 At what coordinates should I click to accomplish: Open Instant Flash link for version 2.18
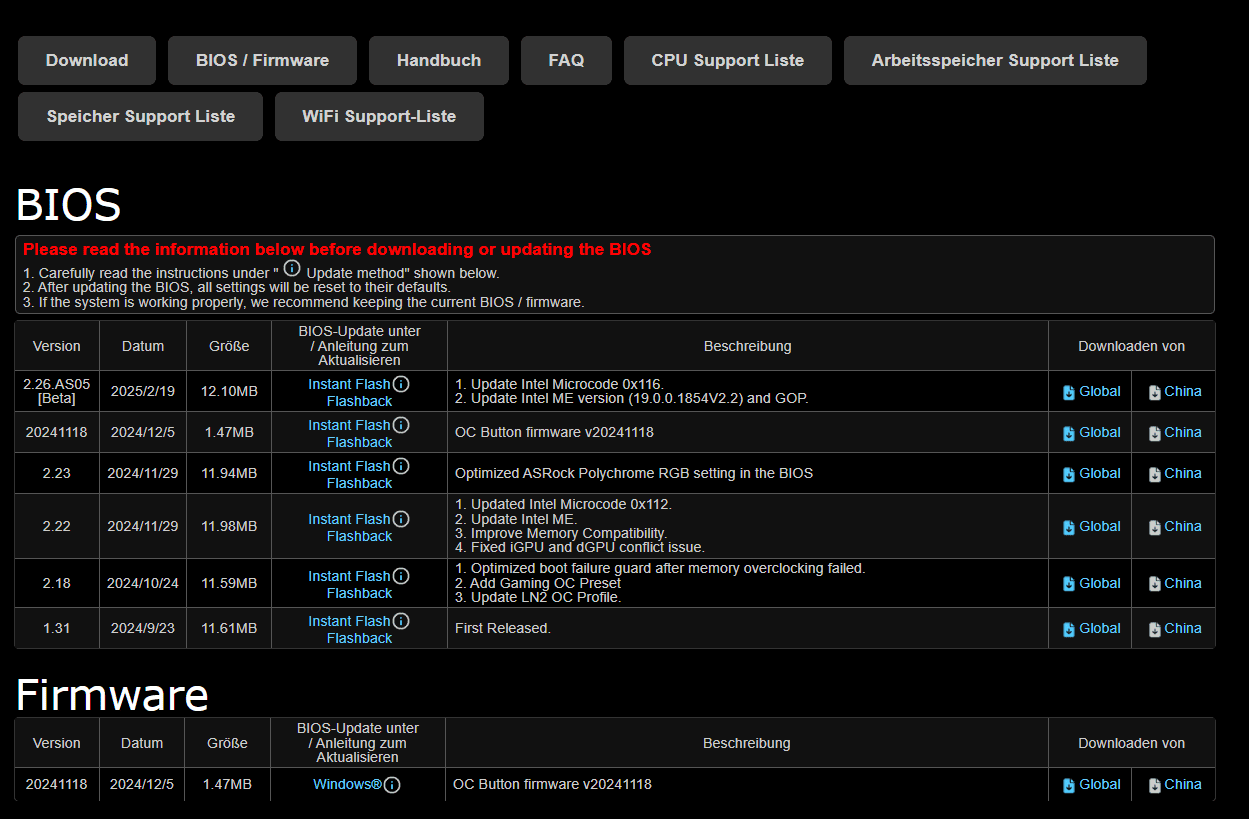coord(349,576)
